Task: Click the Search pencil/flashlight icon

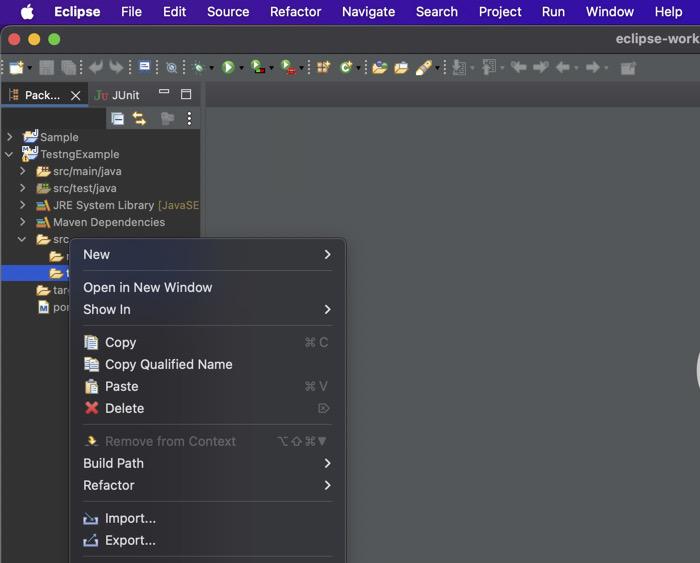Action: [423, 68]
